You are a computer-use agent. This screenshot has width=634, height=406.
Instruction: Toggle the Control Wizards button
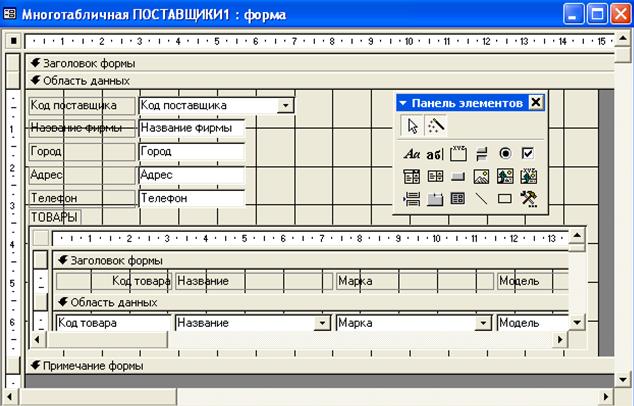coord(436,126)
